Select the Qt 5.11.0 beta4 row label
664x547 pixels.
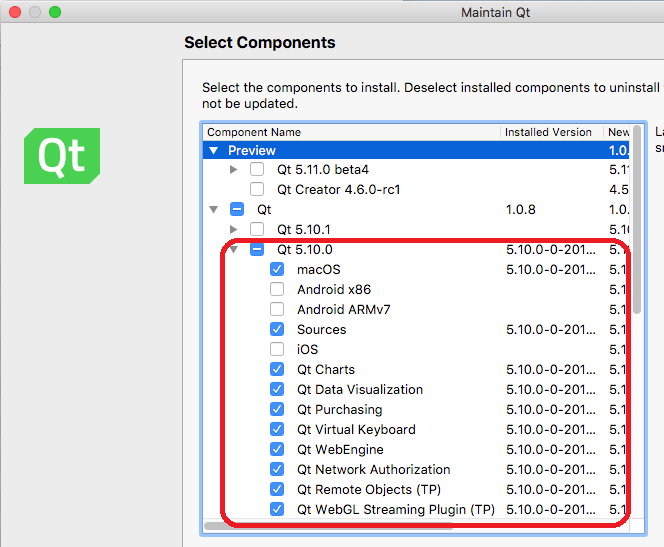coord(323,169)
